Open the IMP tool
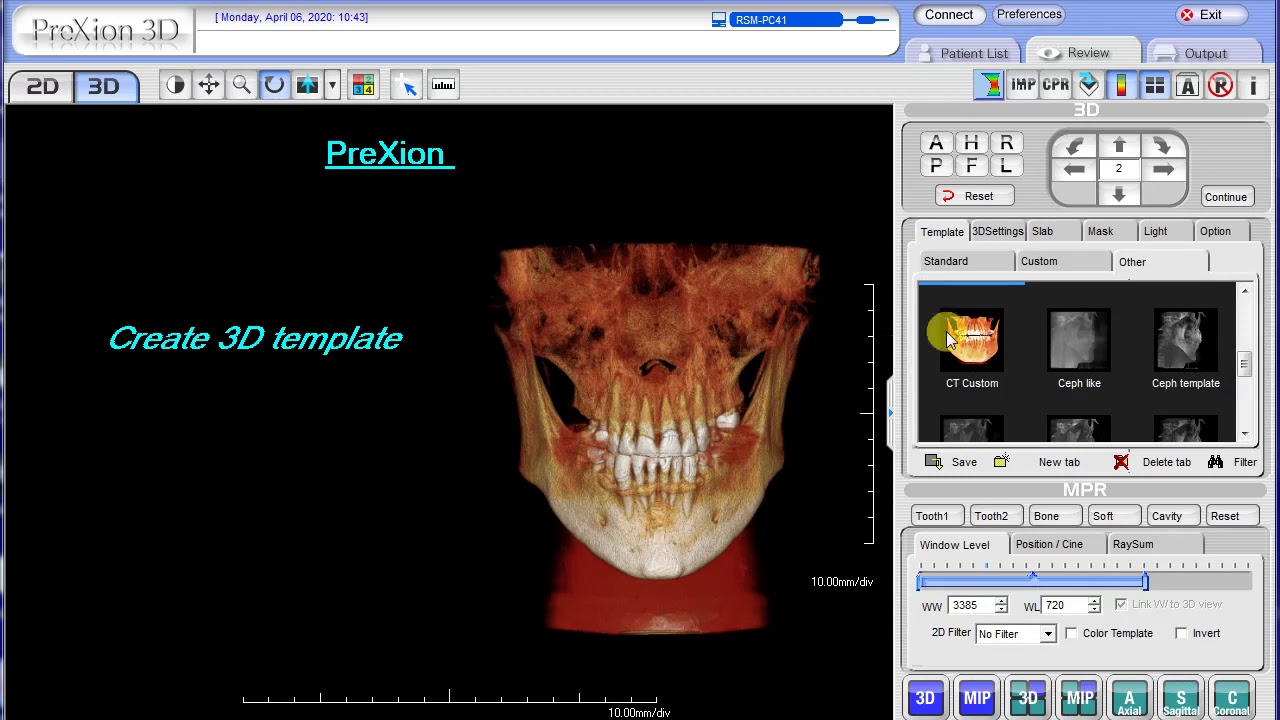 click(1022, 85)
